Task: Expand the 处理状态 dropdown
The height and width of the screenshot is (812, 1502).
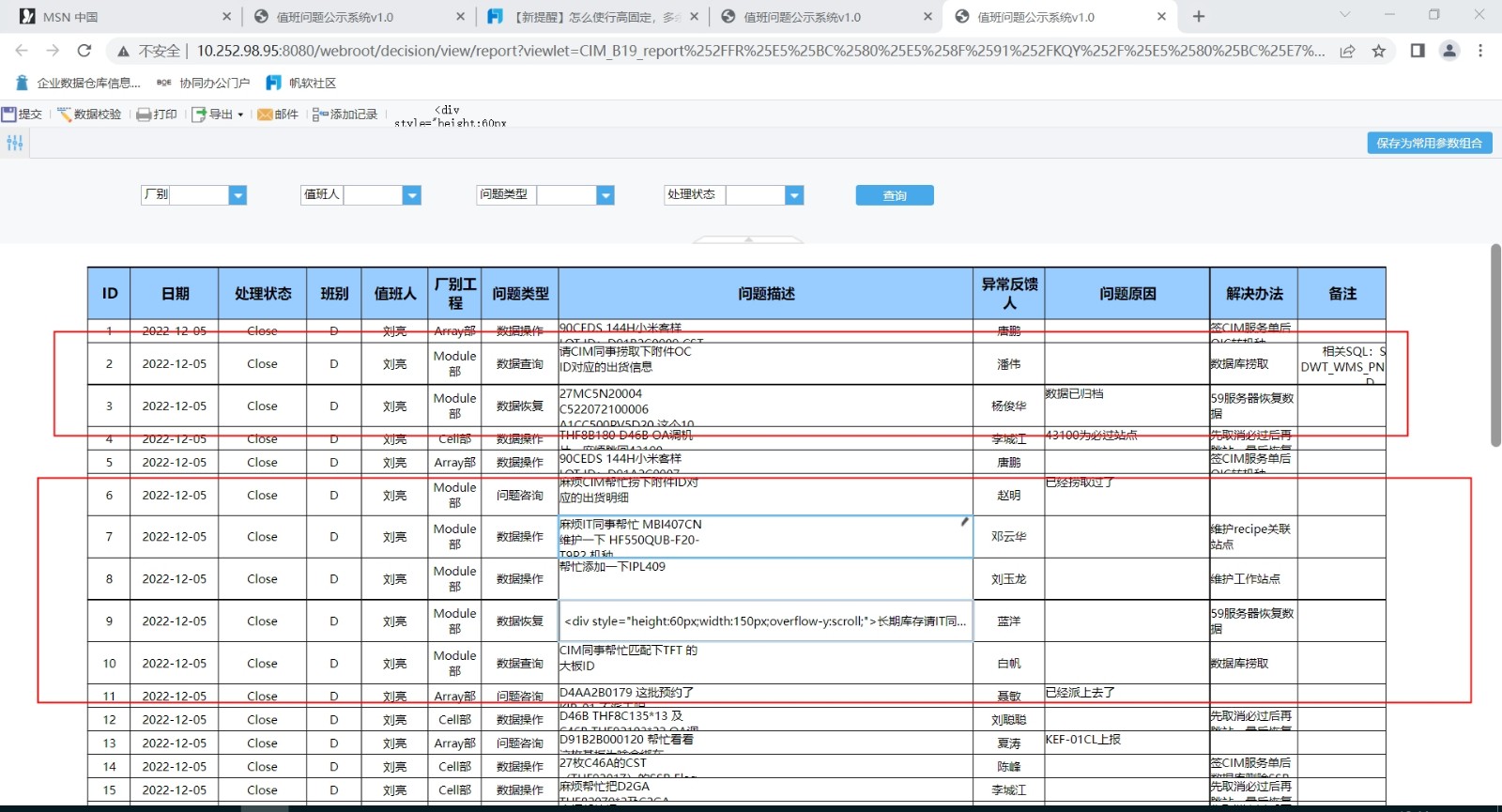Action: 794,195
